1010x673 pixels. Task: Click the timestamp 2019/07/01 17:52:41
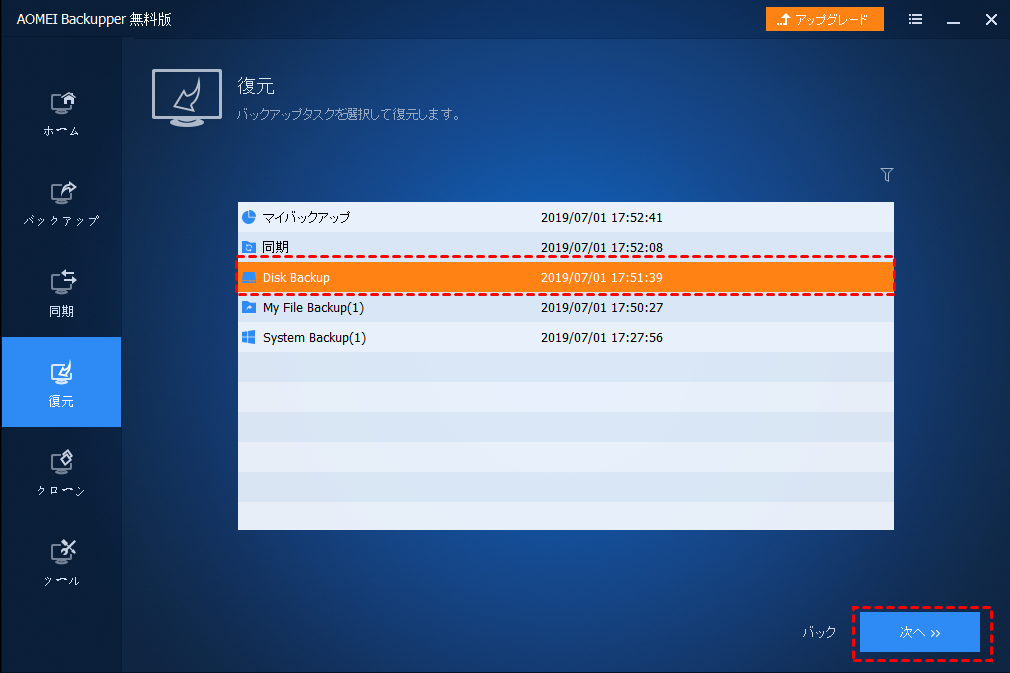click(x=602, y=218)
